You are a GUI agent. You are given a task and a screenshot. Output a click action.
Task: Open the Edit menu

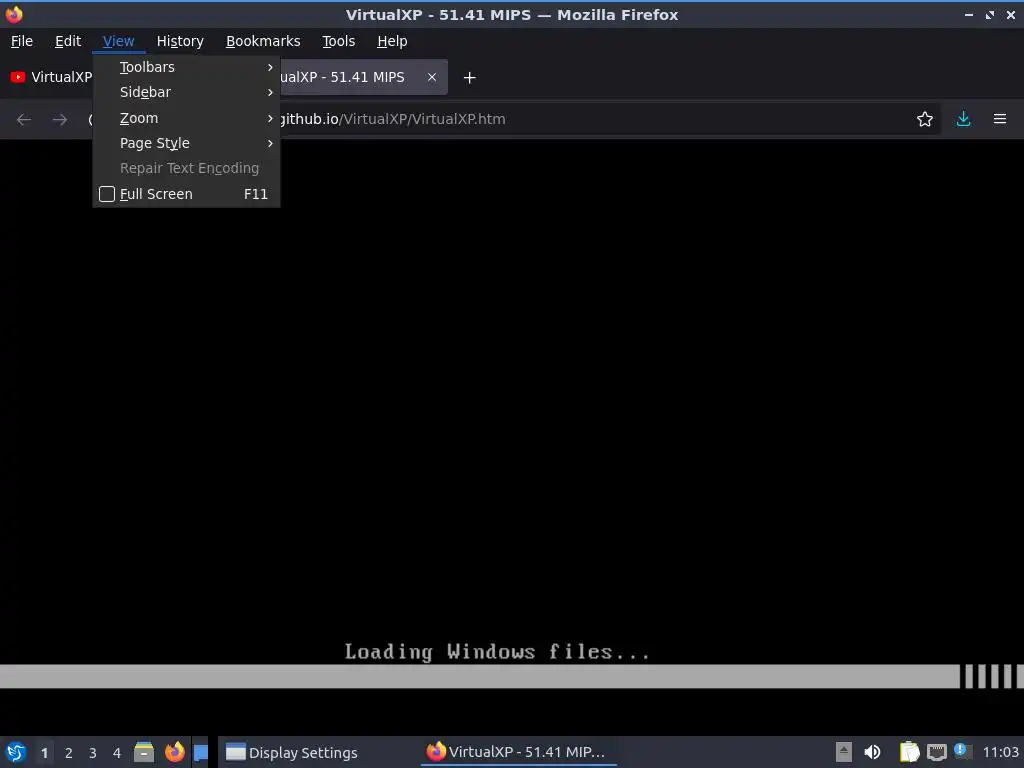tap(68, 41)
